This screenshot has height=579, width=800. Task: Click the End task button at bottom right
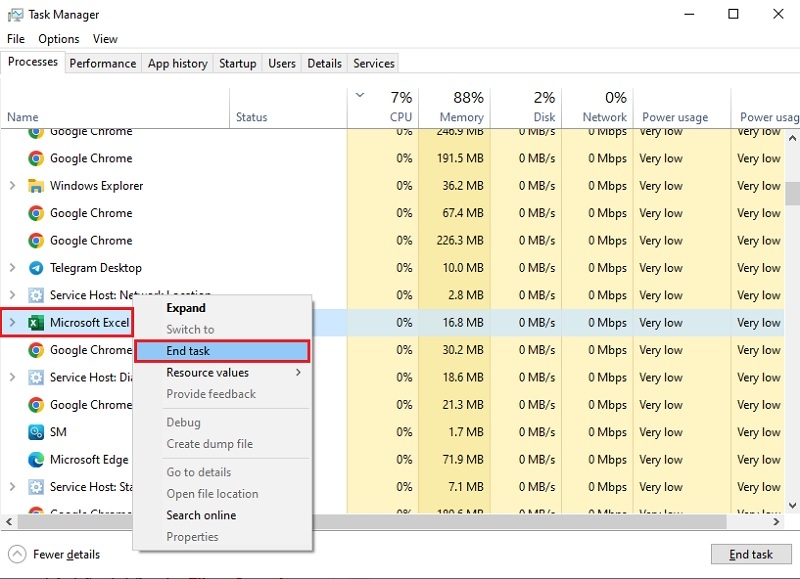[751, 554]
